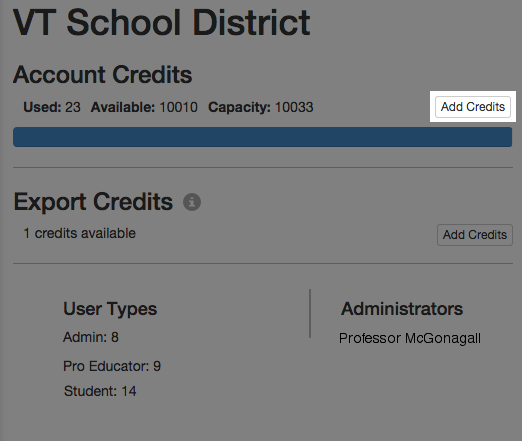Screen dimensions: 522x441
Task: Click the Export Credits heading
Action: click(x=93, y=202)
